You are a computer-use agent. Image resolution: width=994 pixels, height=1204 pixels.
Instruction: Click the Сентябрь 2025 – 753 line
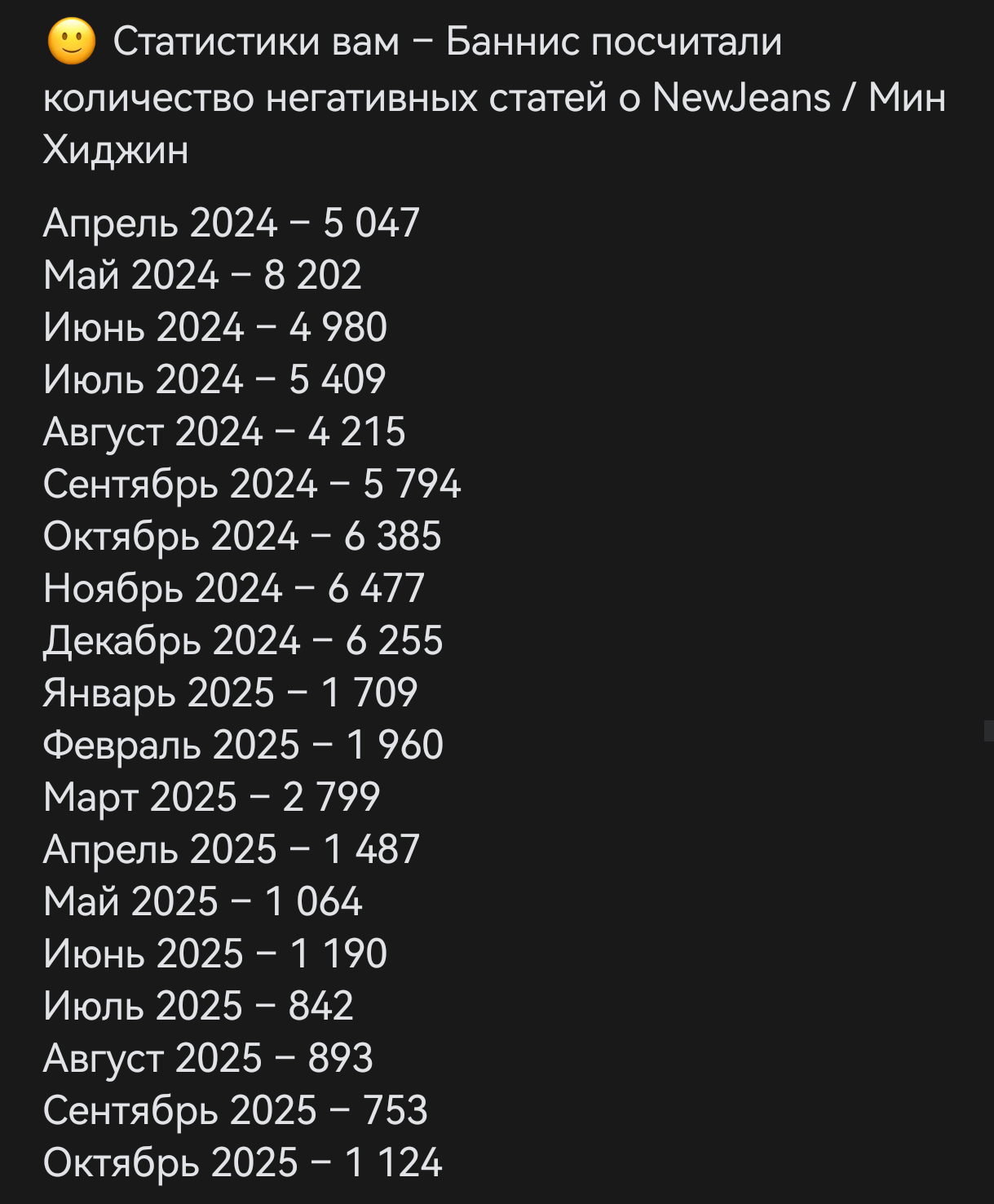(x=235, y=1110)
